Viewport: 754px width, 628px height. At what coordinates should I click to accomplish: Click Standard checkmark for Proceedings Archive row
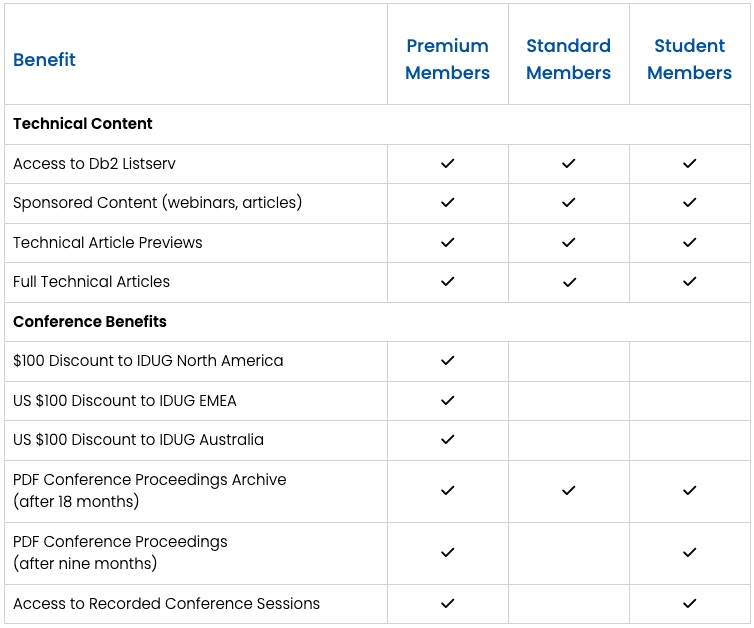pyautogui.click(x=568, y=490)
